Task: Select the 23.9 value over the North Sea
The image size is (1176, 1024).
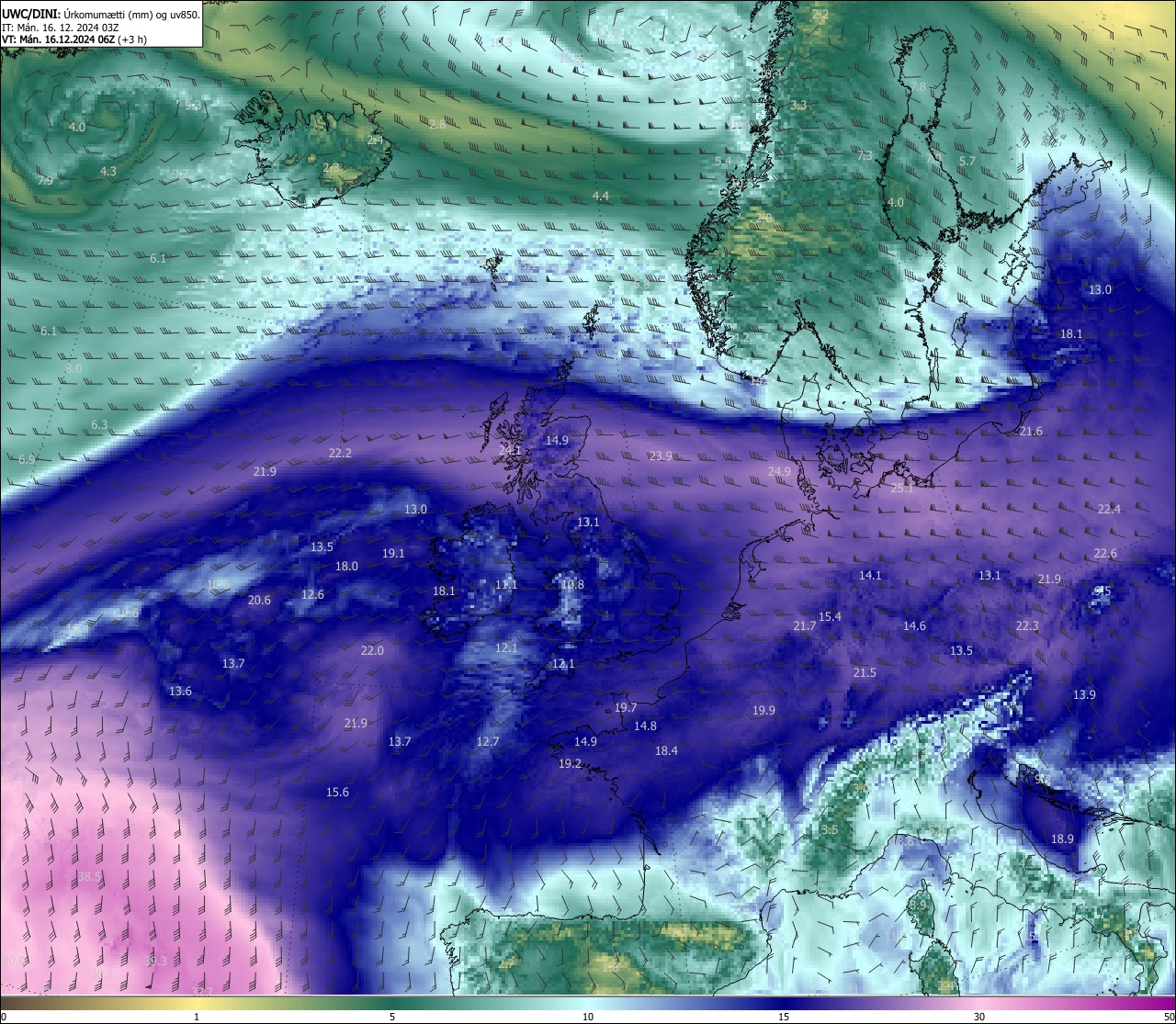Action: (x=661, y=456)
